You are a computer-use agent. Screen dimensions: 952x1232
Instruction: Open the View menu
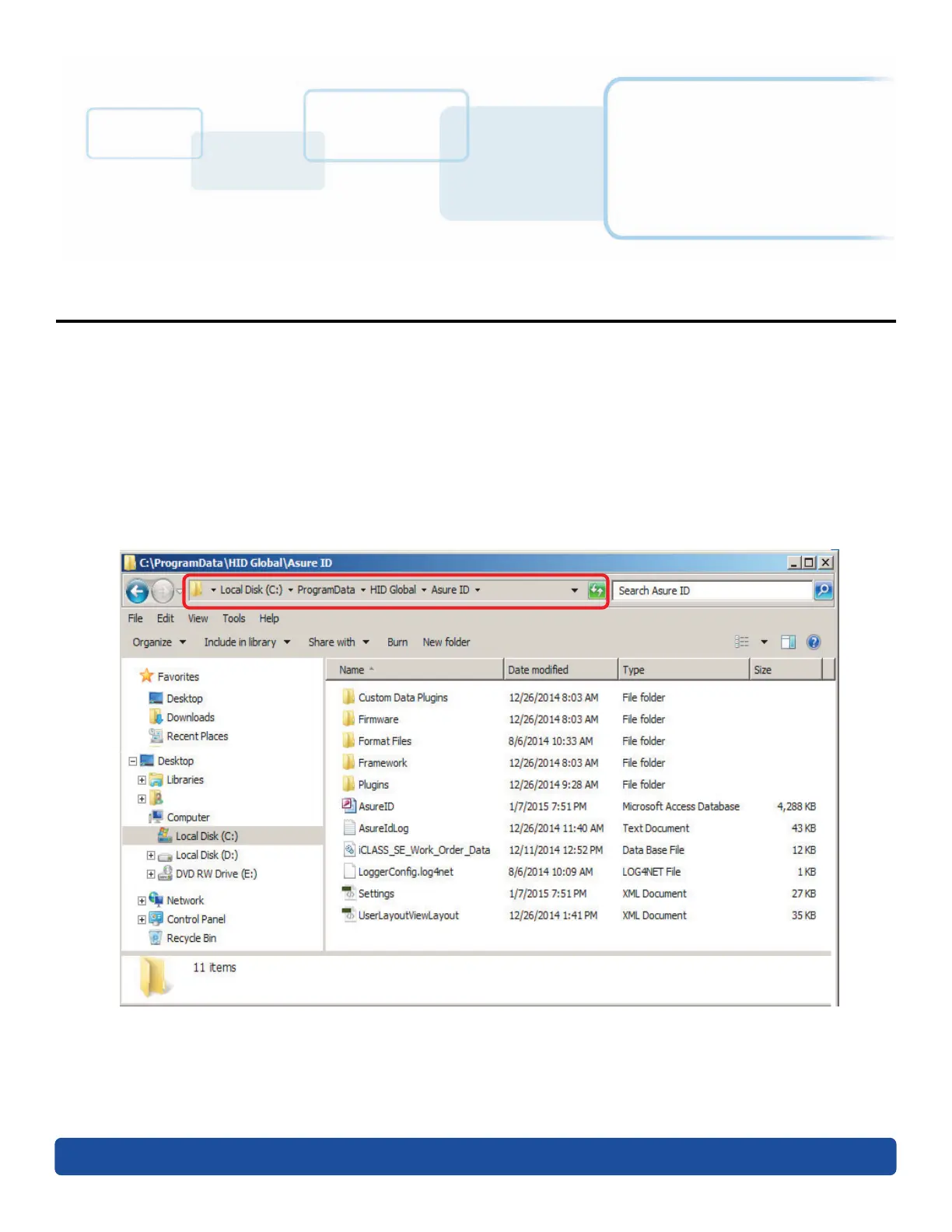coord(198,618)
